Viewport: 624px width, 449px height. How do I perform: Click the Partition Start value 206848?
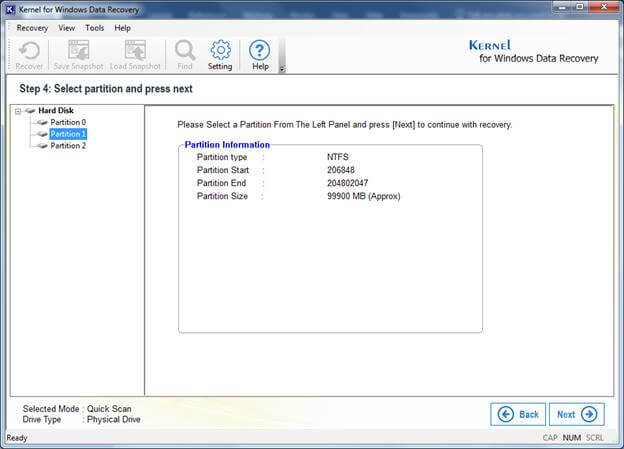(341, 170)
